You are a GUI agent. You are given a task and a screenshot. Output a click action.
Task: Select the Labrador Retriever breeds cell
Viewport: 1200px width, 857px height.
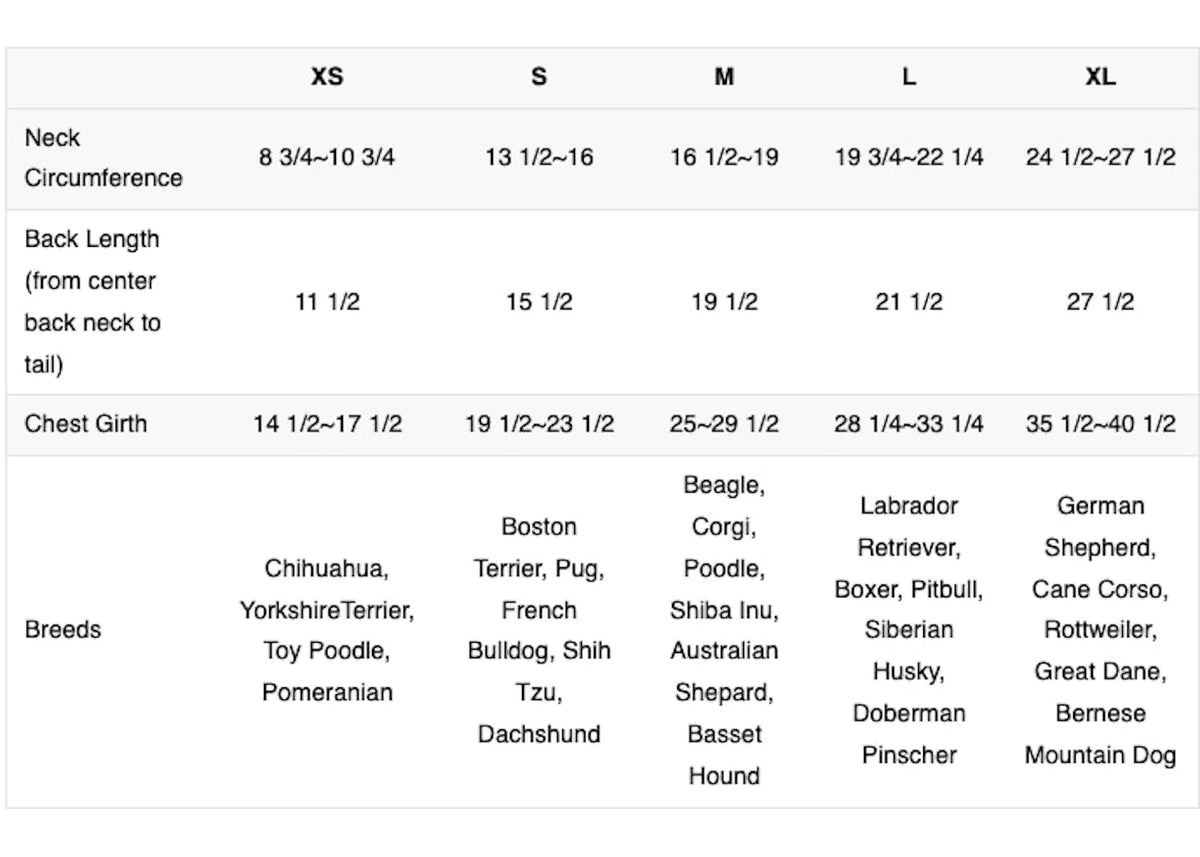tap(908, 630)
